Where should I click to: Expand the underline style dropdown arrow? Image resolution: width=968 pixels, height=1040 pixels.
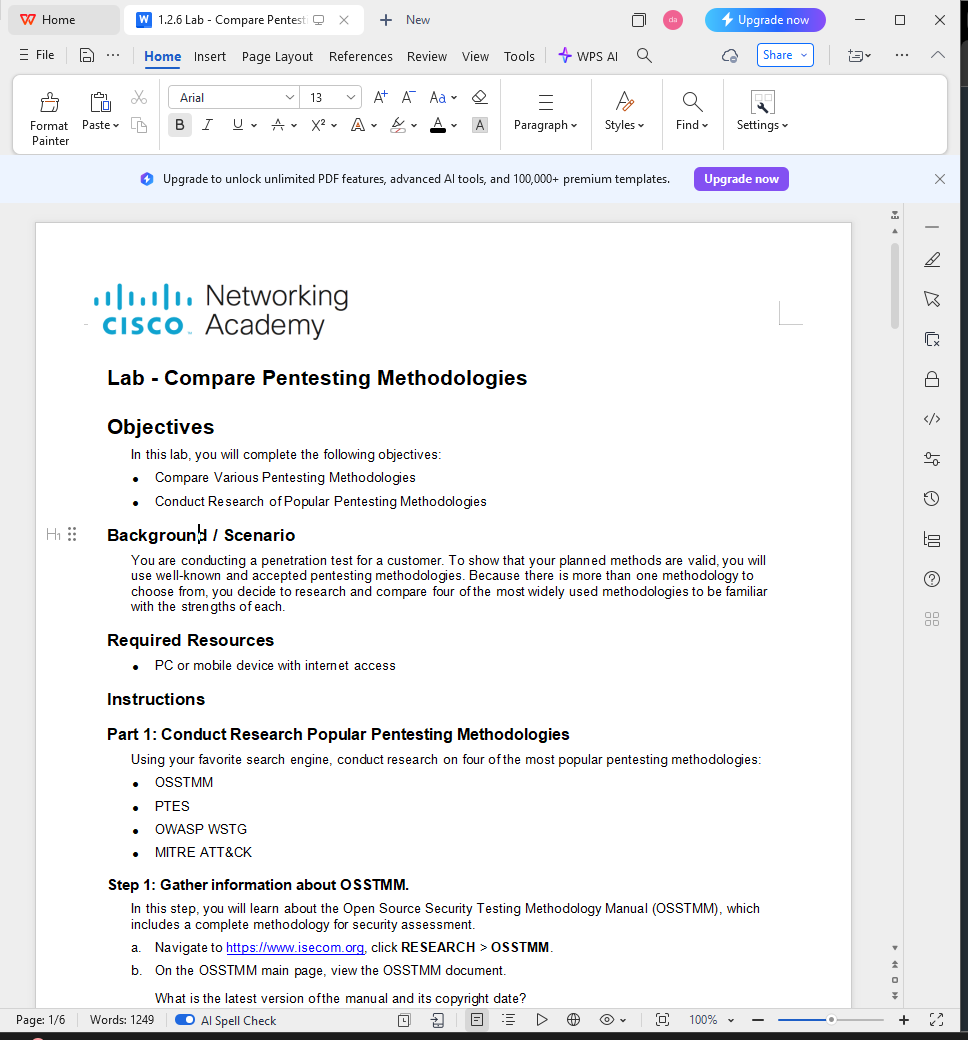click(x=253, y=125)
